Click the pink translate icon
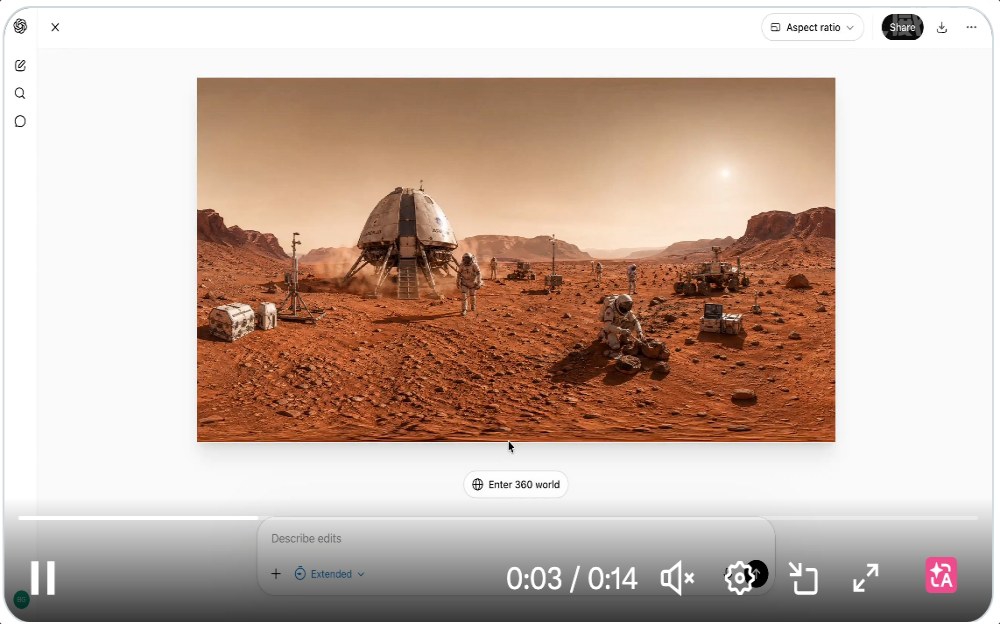1000x624 pixels. pyautogui.click(x=941, y=576)
